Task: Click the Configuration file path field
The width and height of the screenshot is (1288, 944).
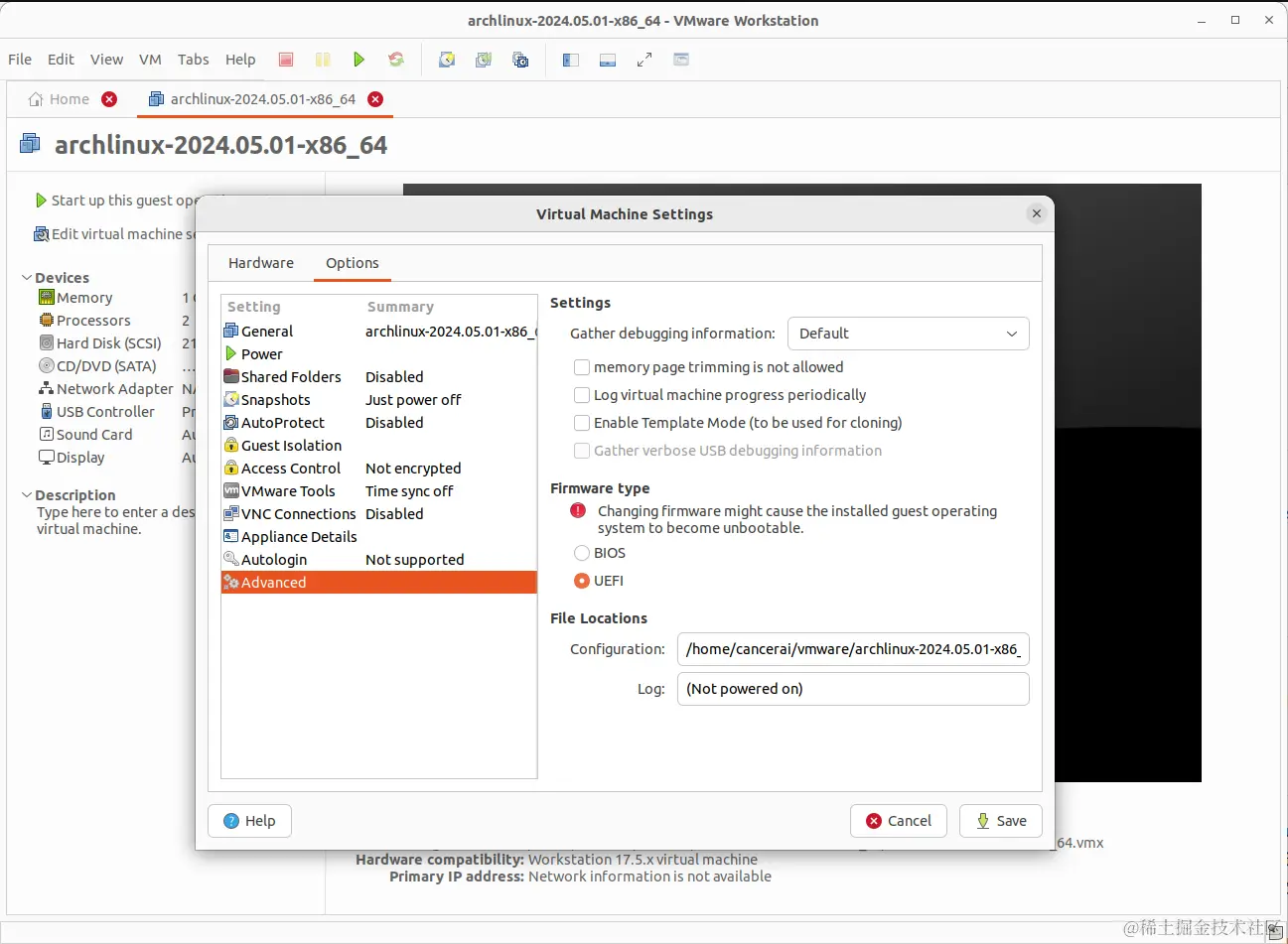Action: click(x=853, y=649)
